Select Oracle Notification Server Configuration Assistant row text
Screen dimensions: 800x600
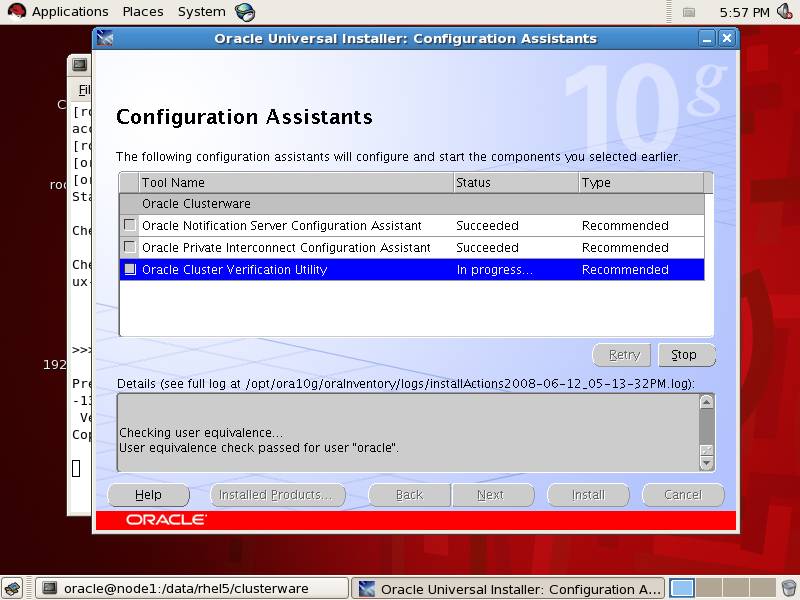(x=282, y=226)
